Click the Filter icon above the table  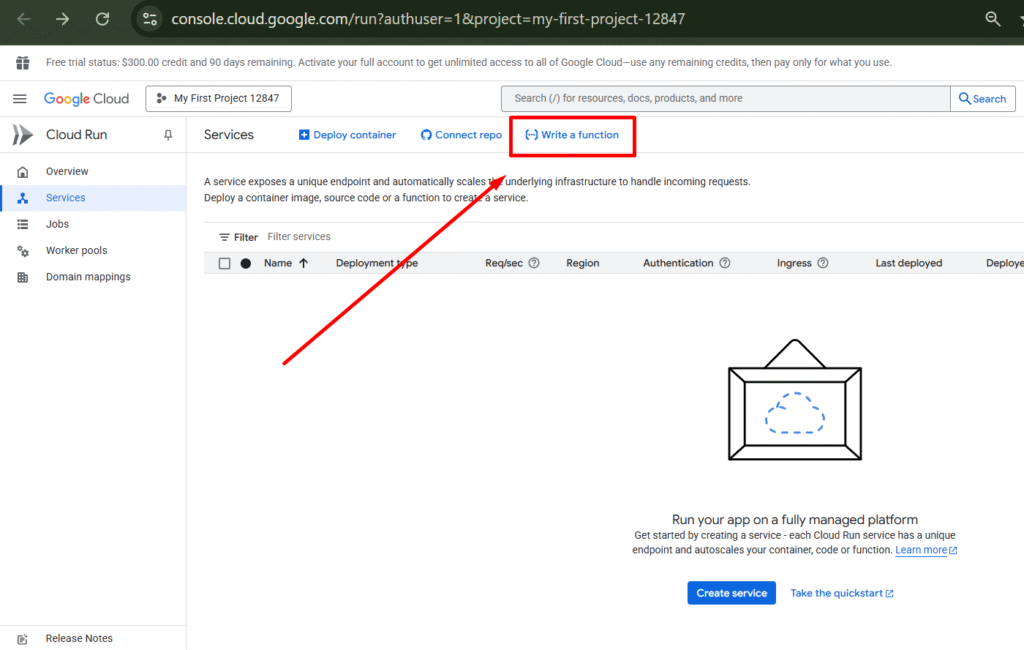pyautogui.click(x=225, y=237)
